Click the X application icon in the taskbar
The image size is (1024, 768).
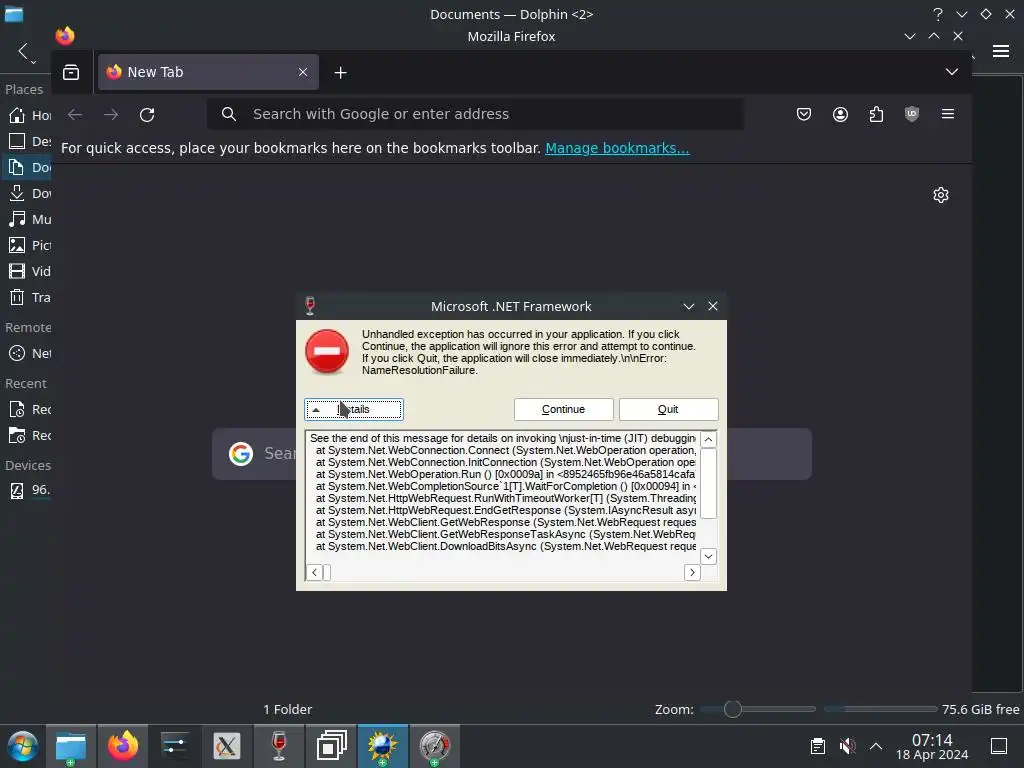[x=227, y=746]
